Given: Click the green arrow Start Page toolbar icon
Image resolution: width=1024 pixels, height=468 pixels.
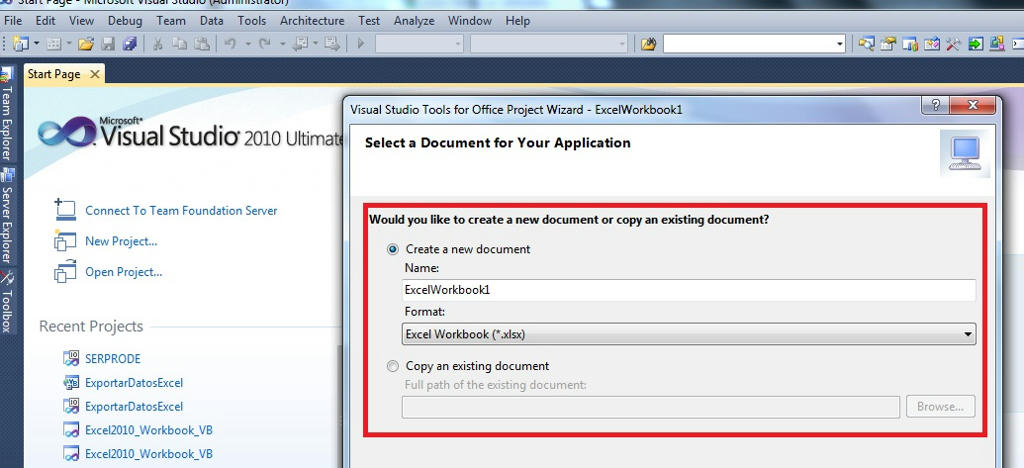Looking at the screenshot, I should [975, 44].
